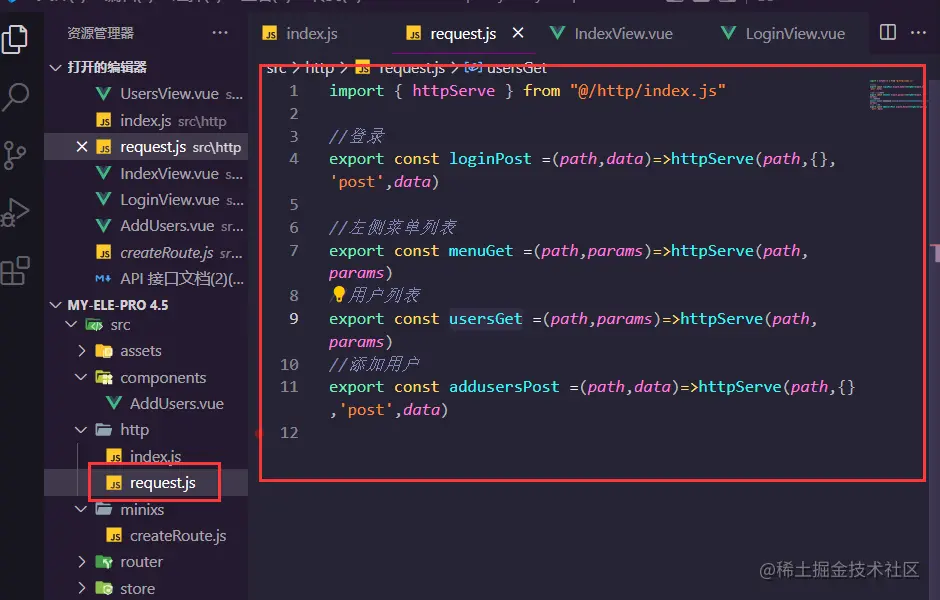940x600 pixels.
Task: Open Explorer panel more actions menu
Action: [220, 33]
